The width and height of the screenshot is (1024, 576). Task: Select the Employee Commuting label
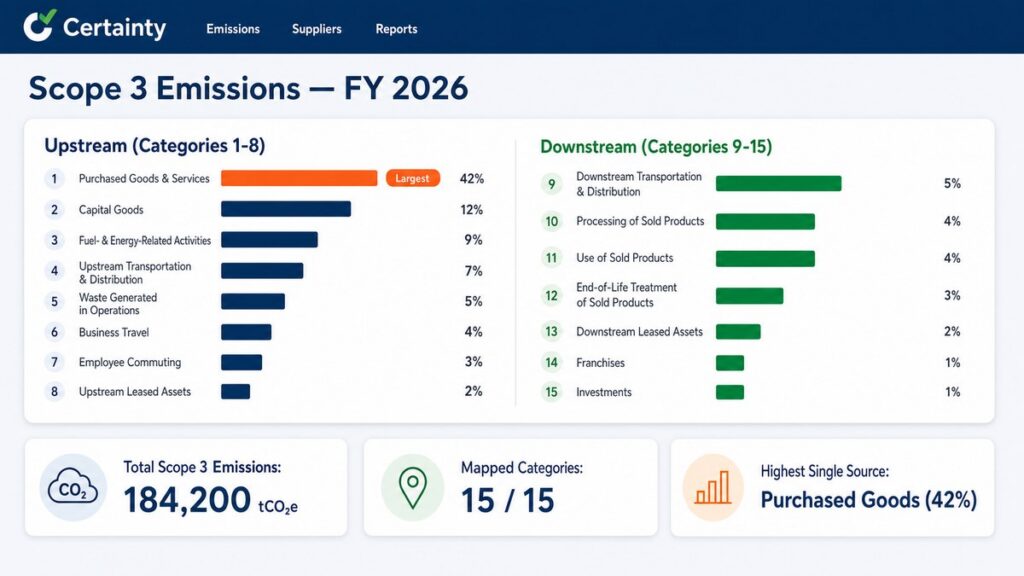tap(130, 362)
